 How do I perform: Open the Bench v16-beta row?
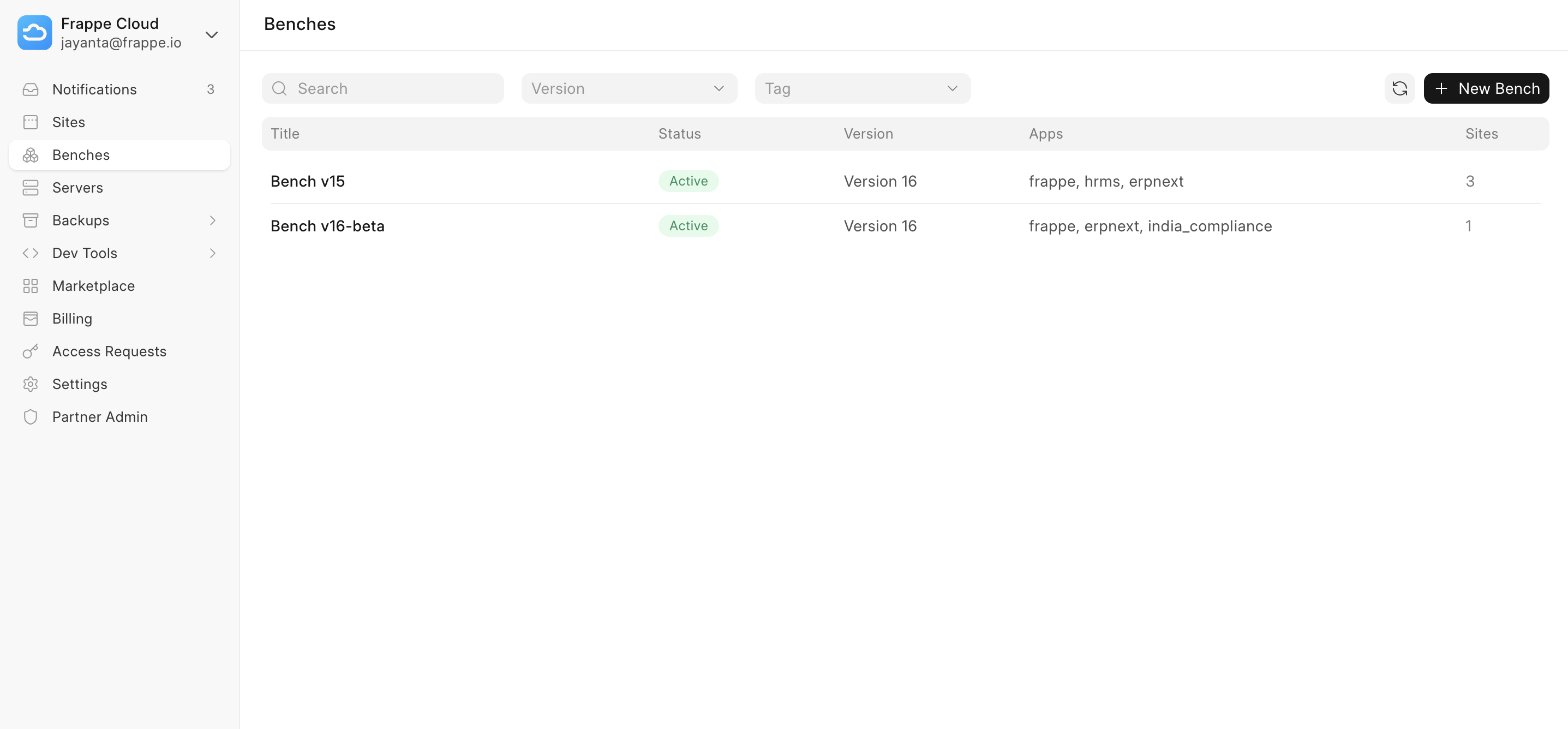tap(327, 226)
